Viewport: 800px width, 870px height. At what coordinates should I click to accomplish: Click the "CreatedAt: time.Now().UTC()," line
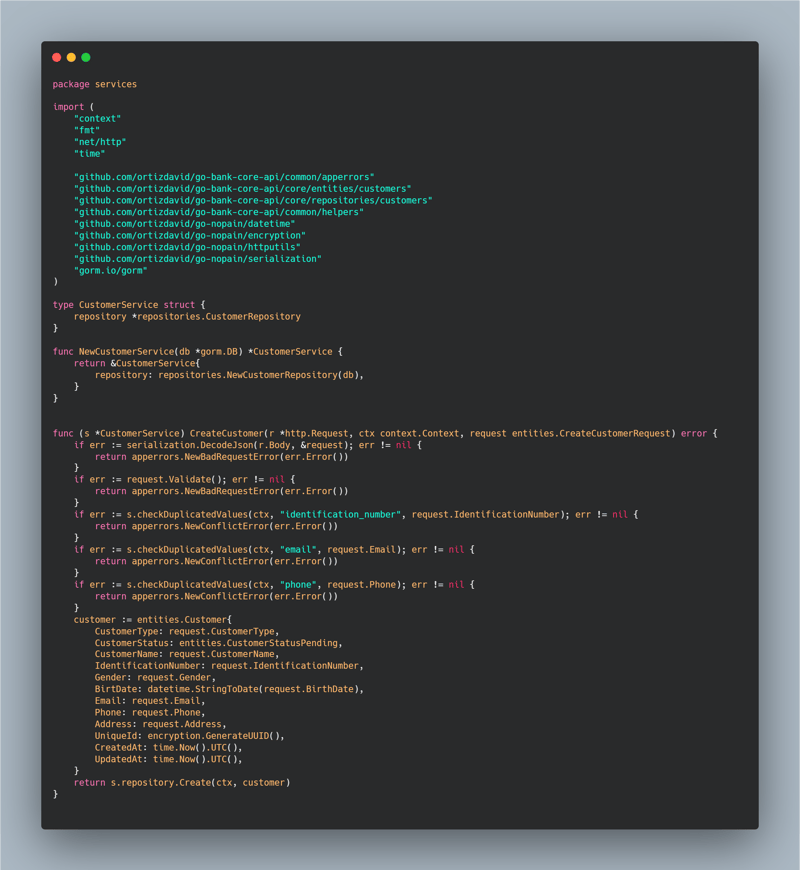(x=169, y=747)
